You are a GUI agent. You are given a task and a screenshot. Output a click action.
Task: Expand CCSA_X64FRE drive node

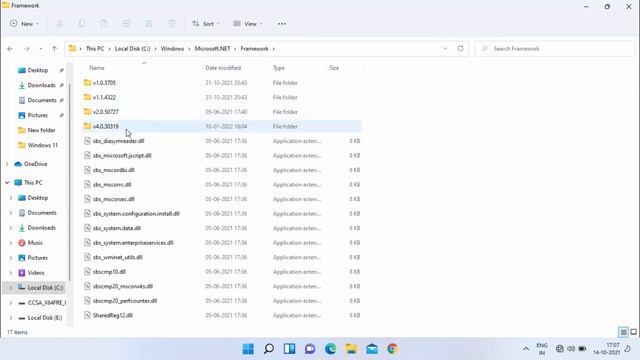pyautogui.click(x=11, y=303)
